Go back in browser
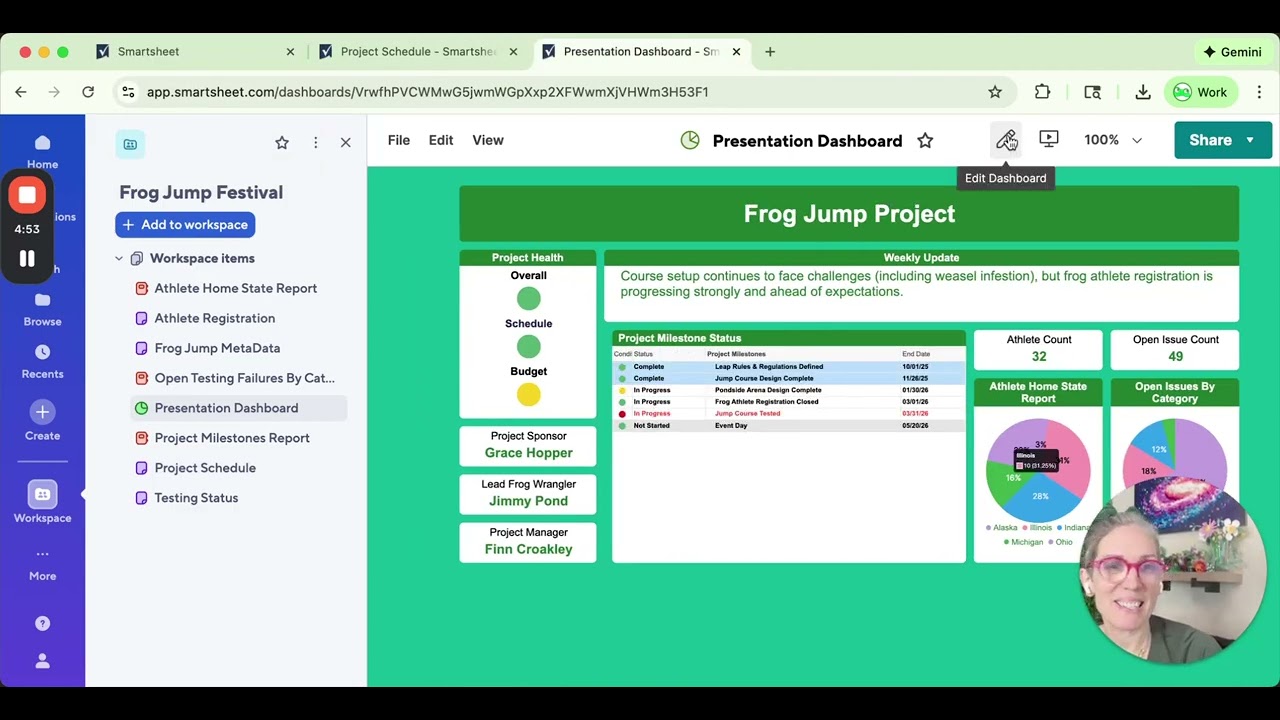1280x720 pixels. coord(21,92)
